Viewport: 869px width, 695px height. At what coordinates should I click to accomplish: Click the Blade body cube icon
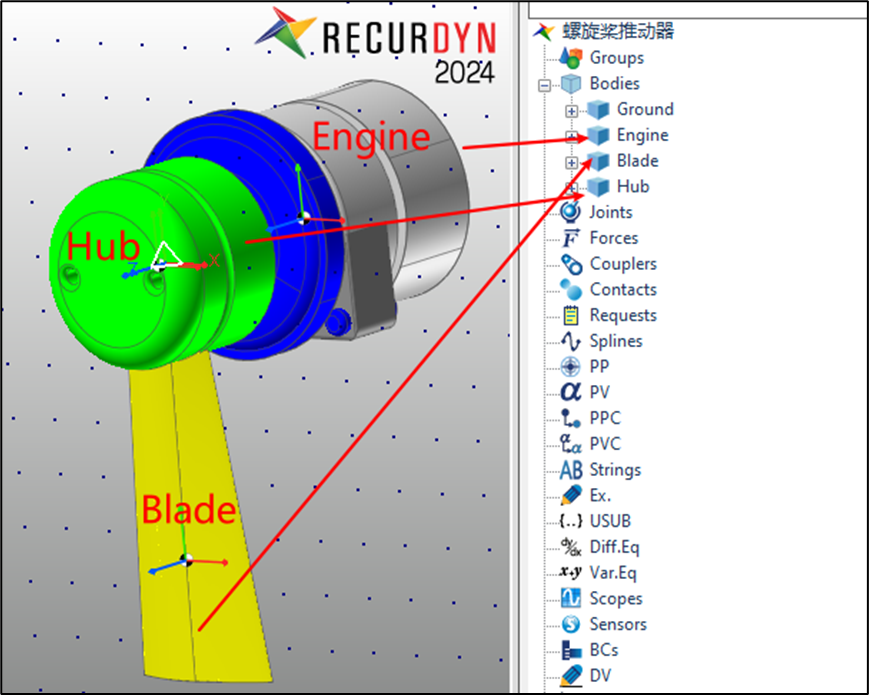(598, 161)
